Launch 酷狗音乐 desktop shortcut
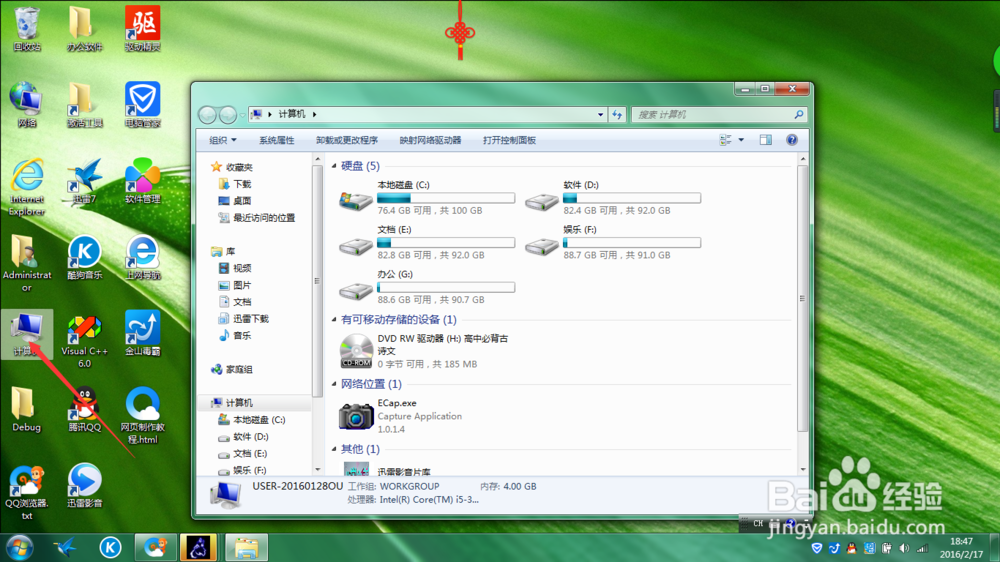Screen dimensions: 1000x562 pyautogui.click(x=84, y=257)
